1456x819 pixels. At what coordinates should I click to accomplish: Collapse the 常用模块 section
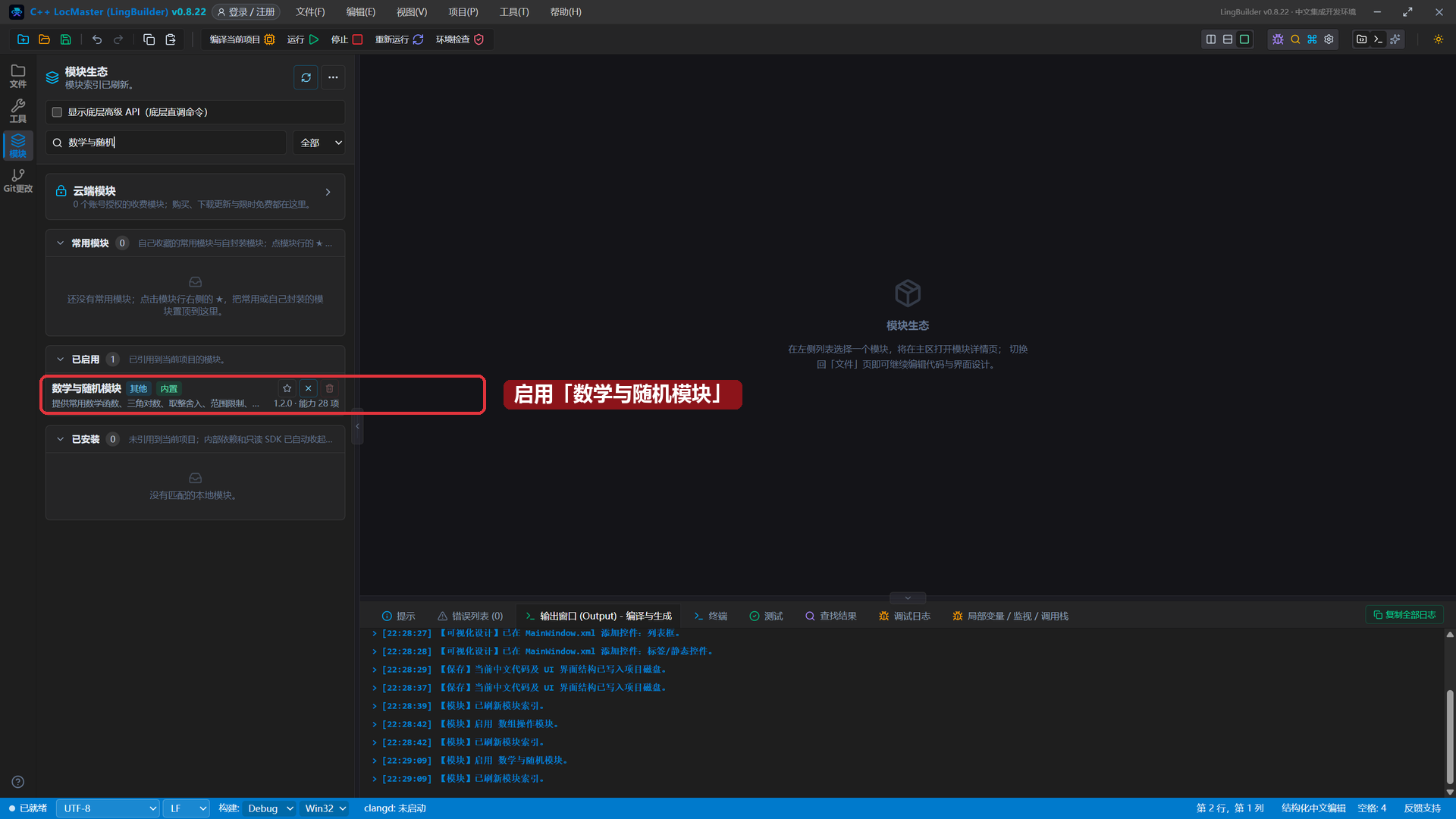[x=61, y=243]
